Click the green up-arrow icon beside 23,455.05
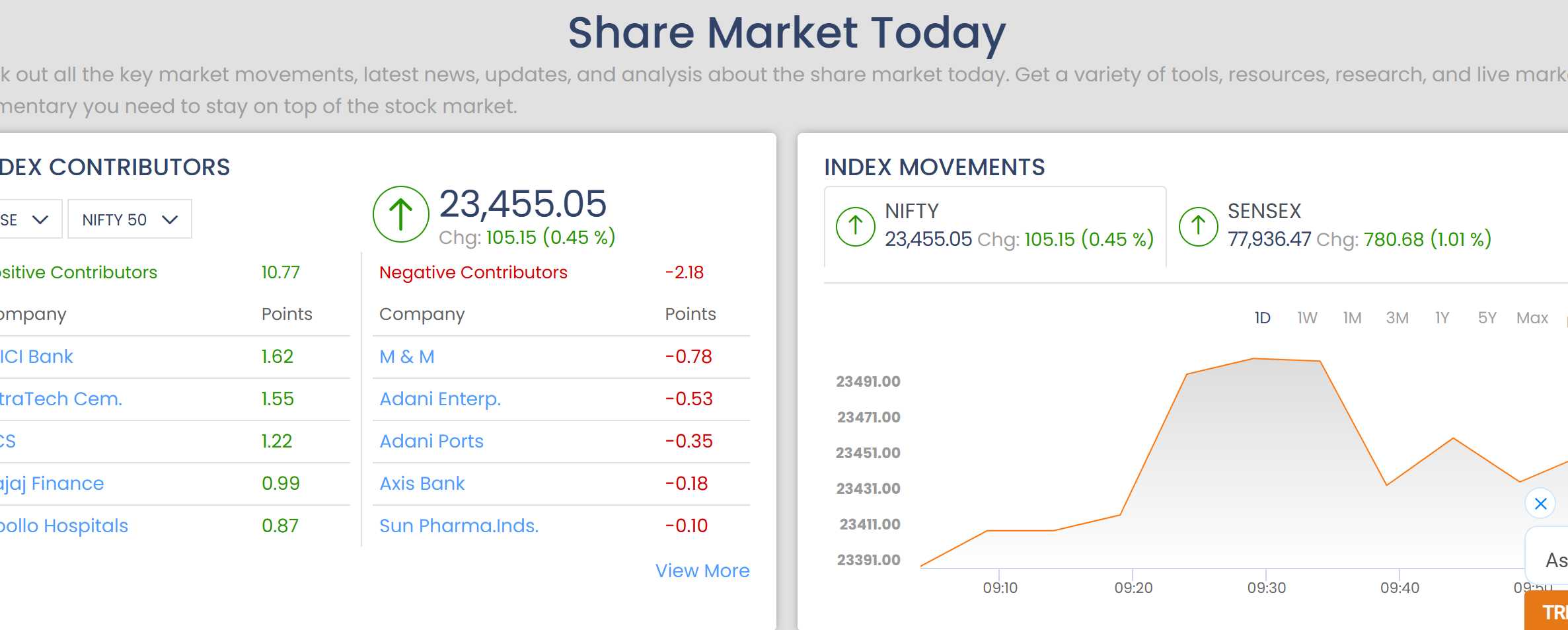Viewport: 1568px width, 630px height. point(401,215)
